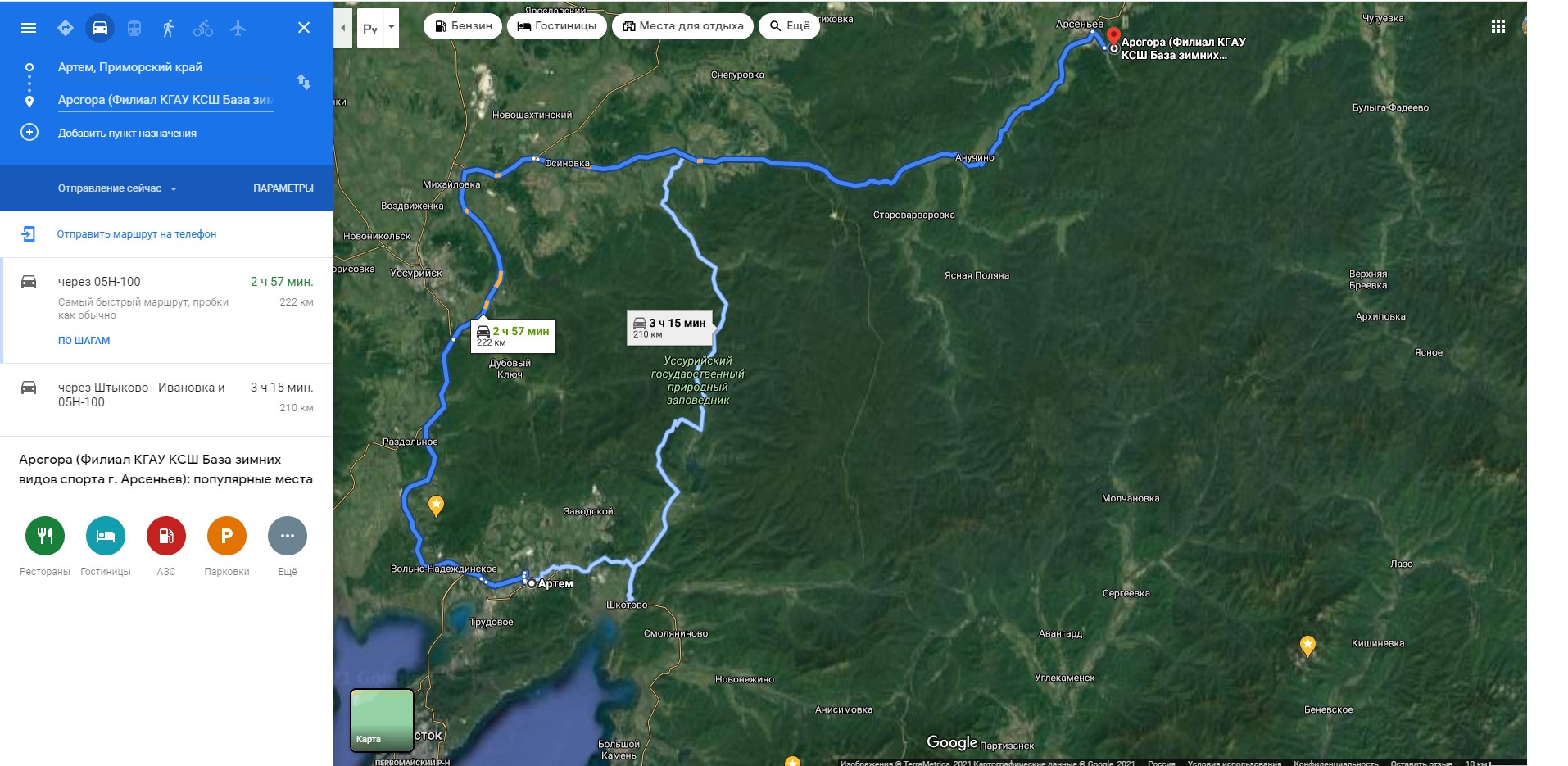Collapse the side panel arrow
Viewport: 1568px width, 766px height.
342,28
